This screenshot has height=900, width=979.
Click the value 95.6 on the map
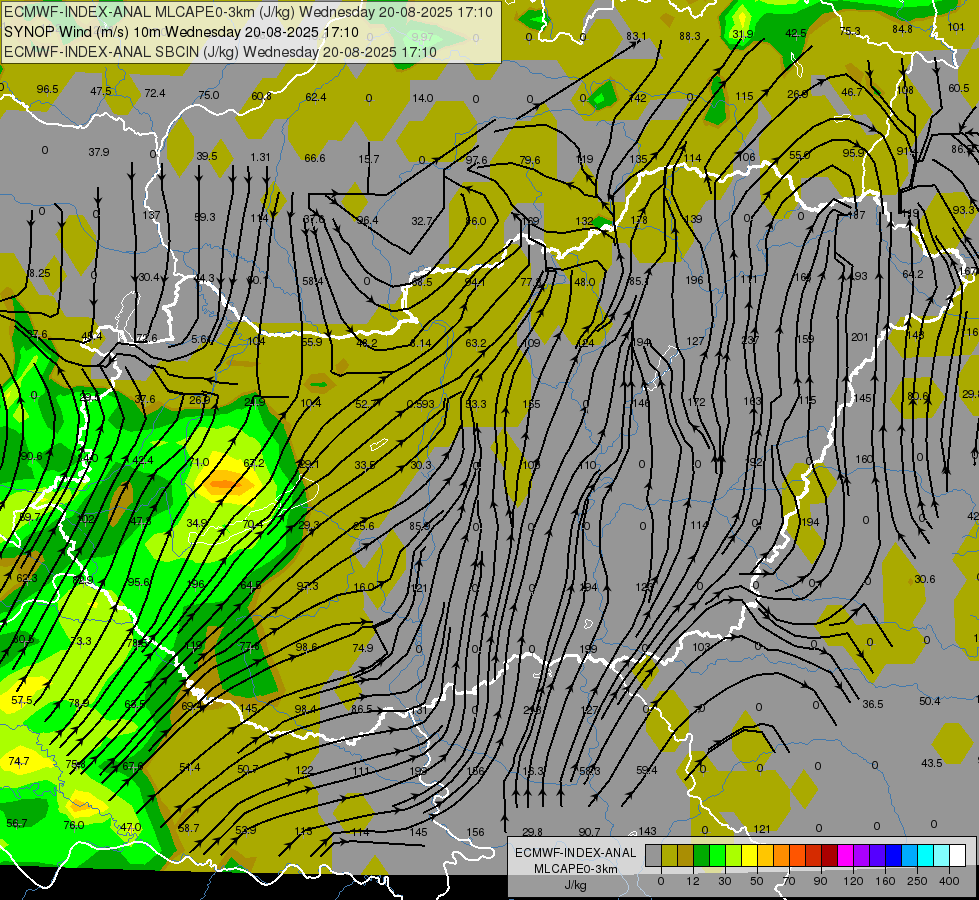point(139,581)
